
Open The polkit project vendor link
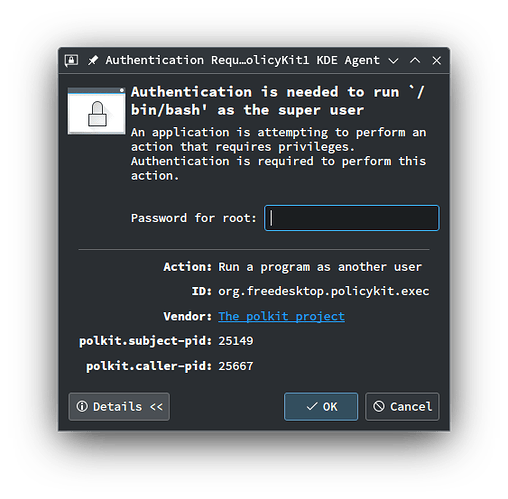pos(281,316)
